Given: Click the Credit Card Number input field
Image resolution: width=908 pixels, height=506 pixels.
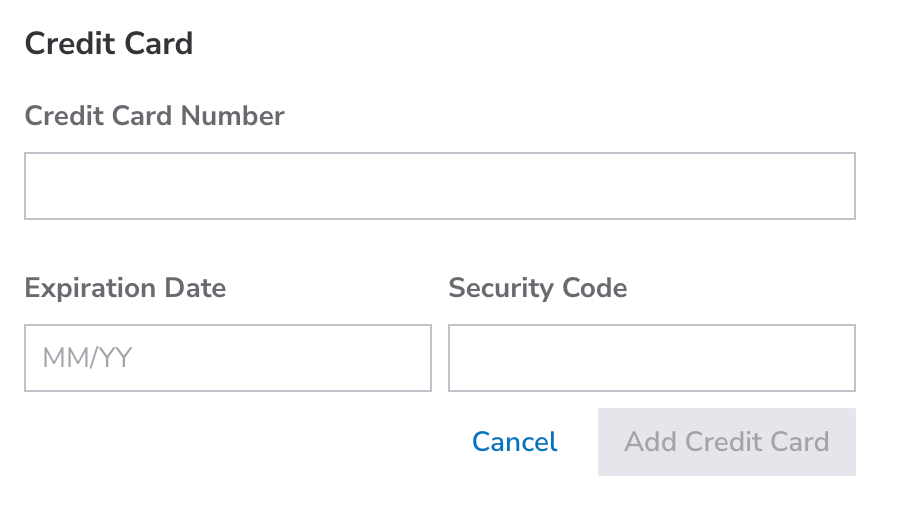Looking at the screenshot, I should click(x=439, y=186).
